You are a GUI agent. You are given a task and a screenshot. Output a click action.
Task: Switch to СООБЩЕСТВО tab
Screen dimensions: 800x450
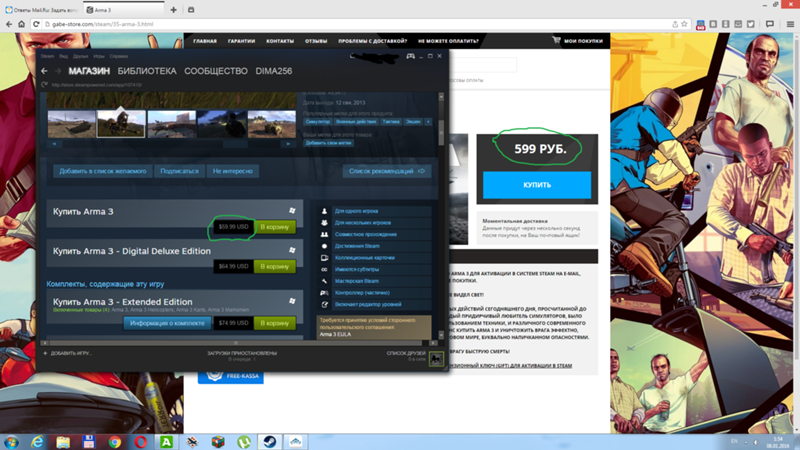tap(216, 71)
